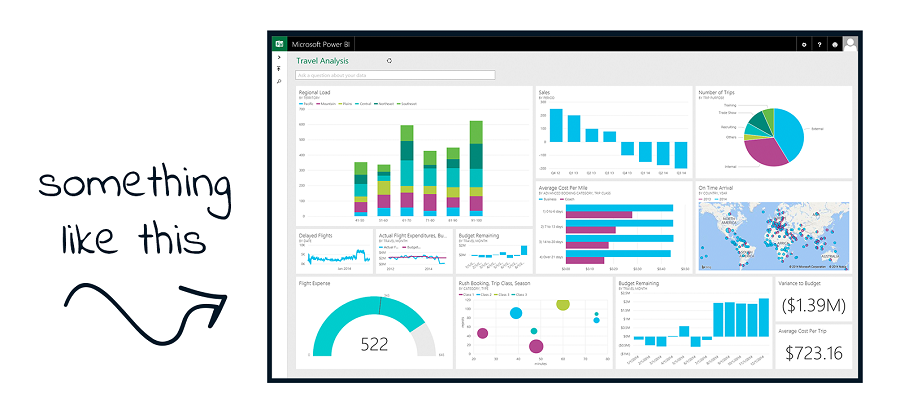Open the help question mark icon
The width and height of the screenshot is (900, 415).
(x=819, y=45)
